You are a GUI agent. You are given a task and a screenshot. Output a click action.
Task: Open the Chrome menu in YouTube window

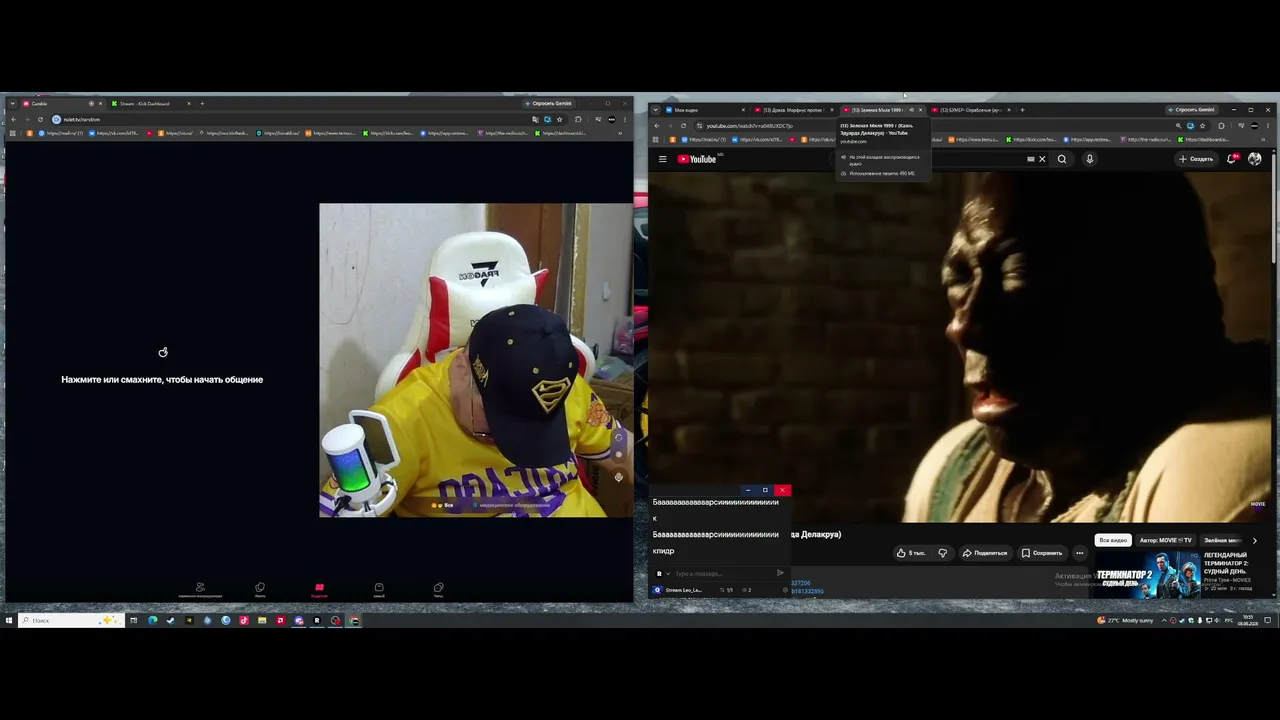pyautogui.click(x=1267, y=126)
